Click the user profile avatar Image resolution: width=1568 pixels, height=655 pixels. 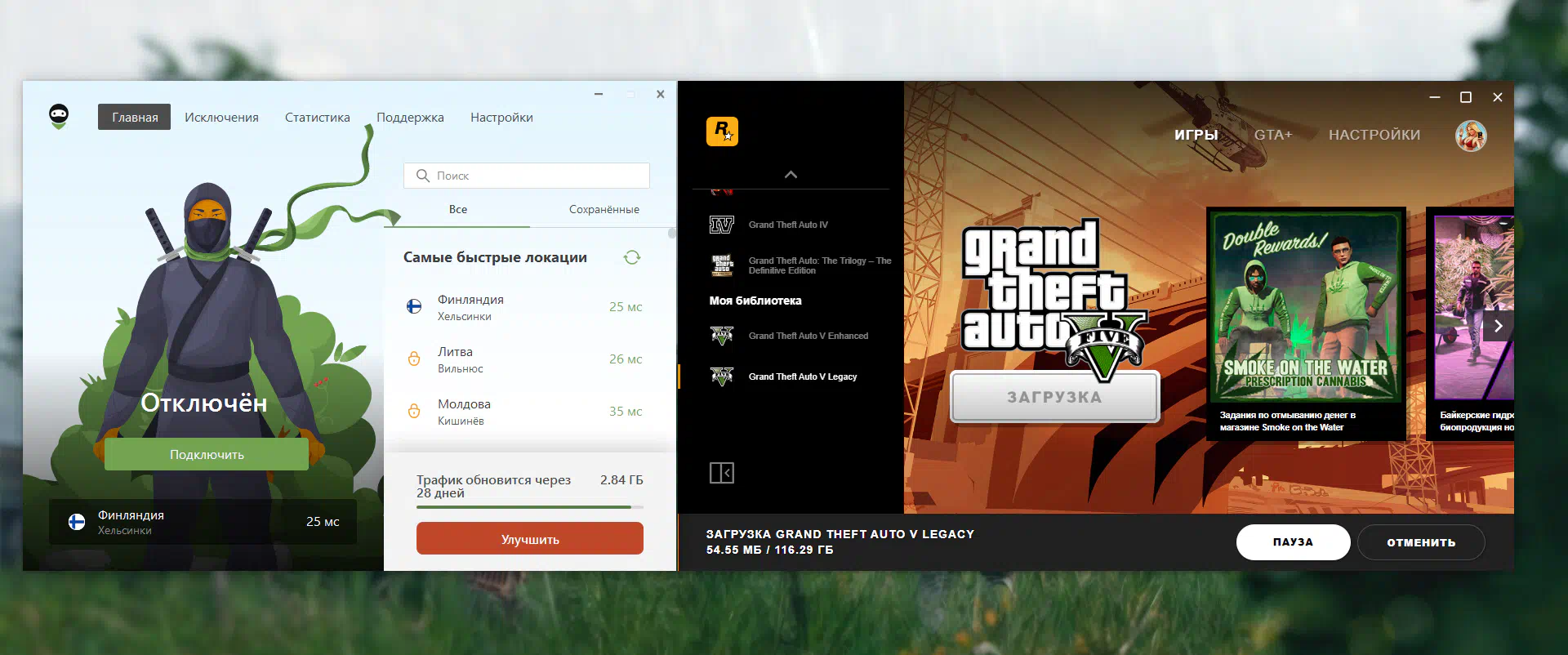(x=1471, y=136)
